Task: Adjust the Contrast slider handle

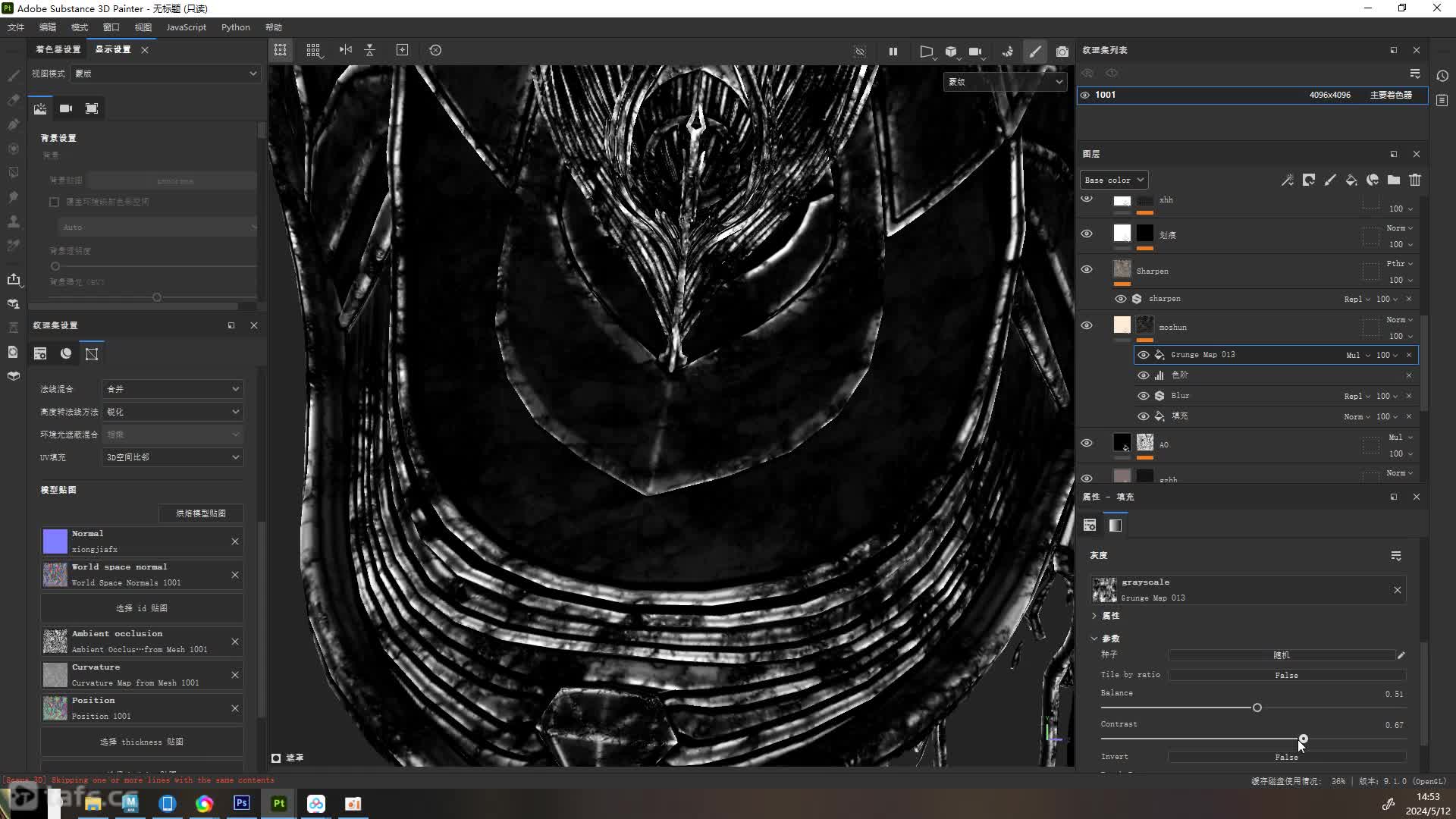Action: coord(1304,739)
